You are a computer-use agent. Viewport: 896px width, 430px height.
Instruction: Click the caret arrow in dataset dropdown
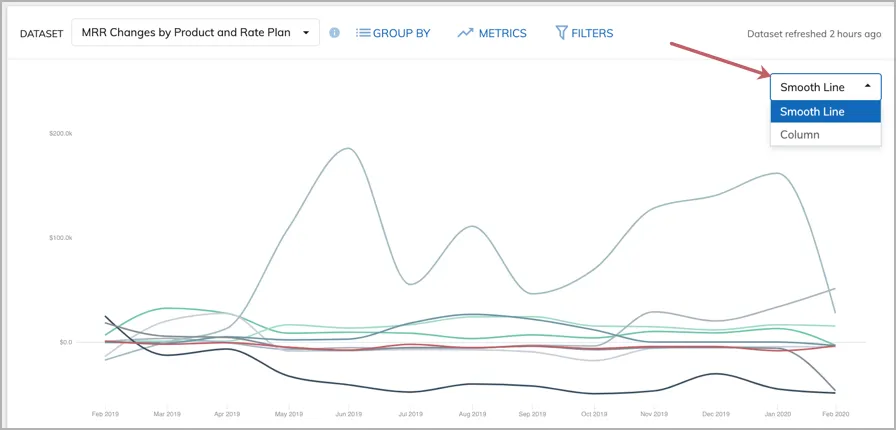click(306, 33)
